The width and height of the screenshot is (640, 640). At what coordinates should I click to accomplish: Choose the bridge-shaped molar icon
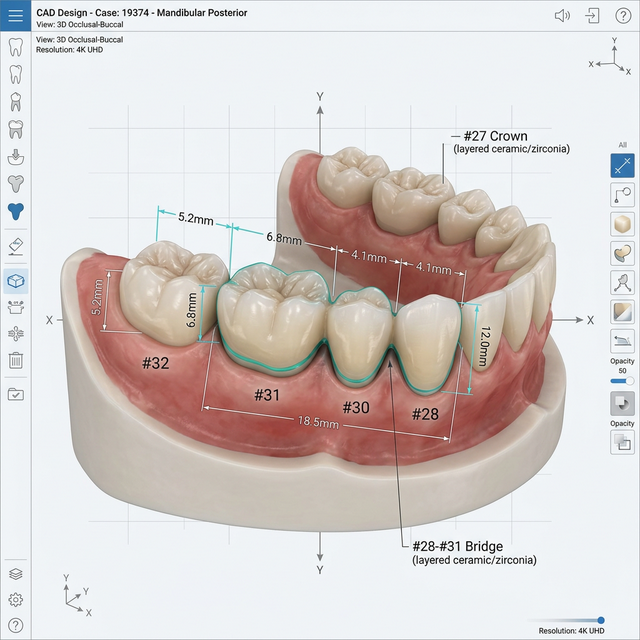pyautogui.click(x=16, y=129)
